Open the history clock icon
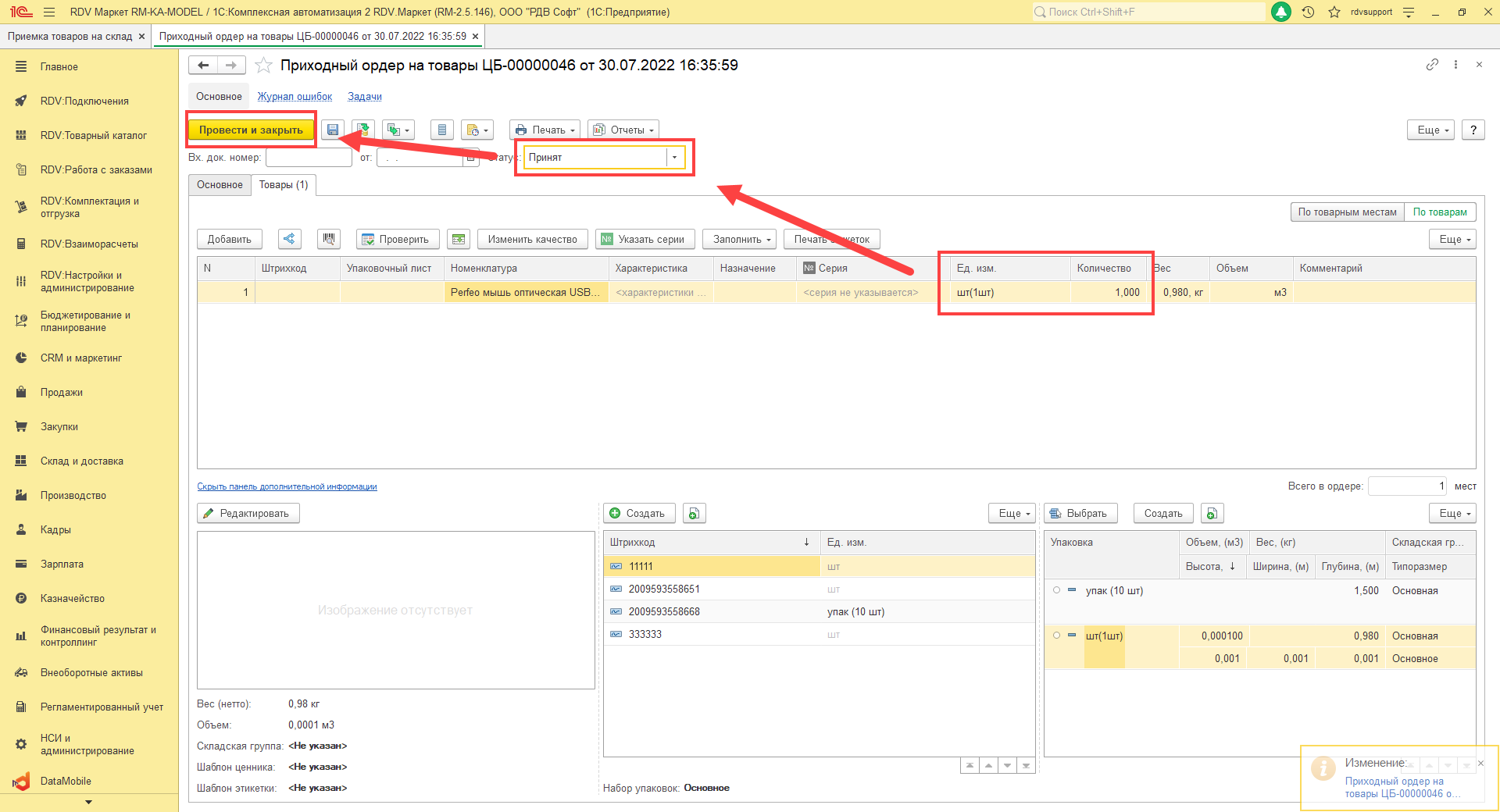Image resolution: width=1500 pixels, height=812 pixels. click(1309, 12)
